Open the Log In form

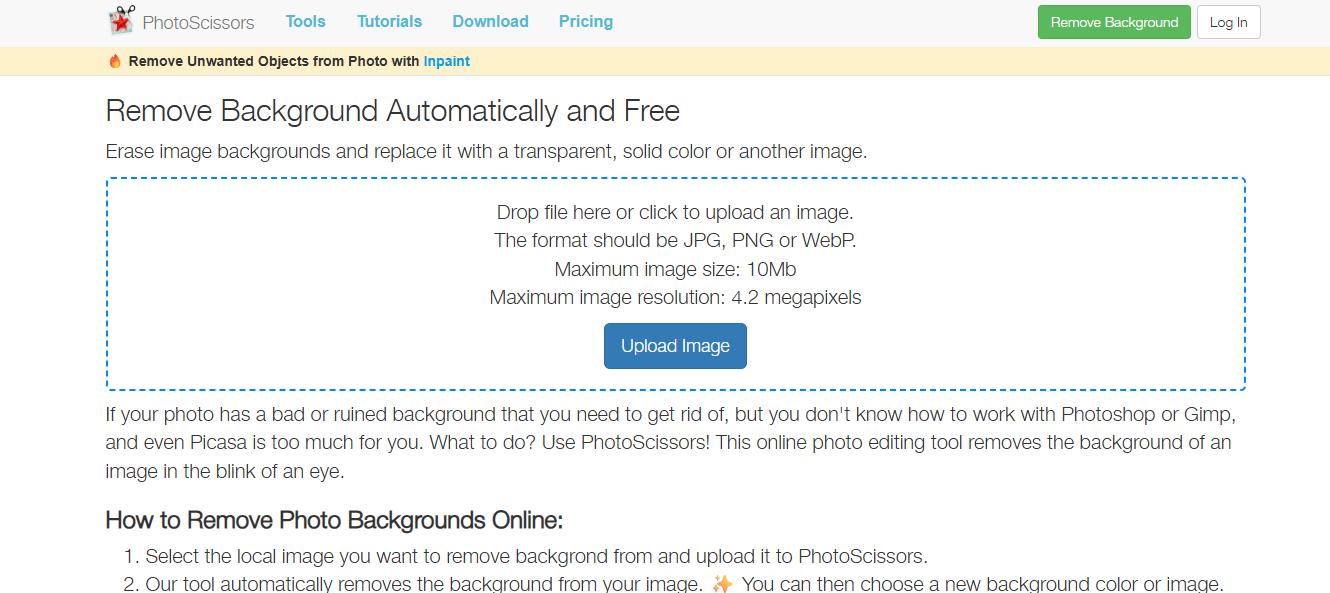(1228, 21)
